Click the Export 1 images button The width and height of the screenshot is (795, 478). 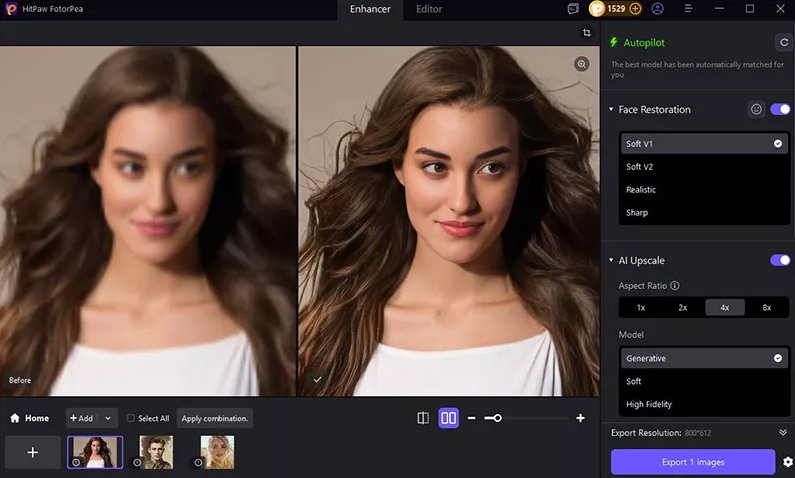pyautogui.click(x=693, y=462)
